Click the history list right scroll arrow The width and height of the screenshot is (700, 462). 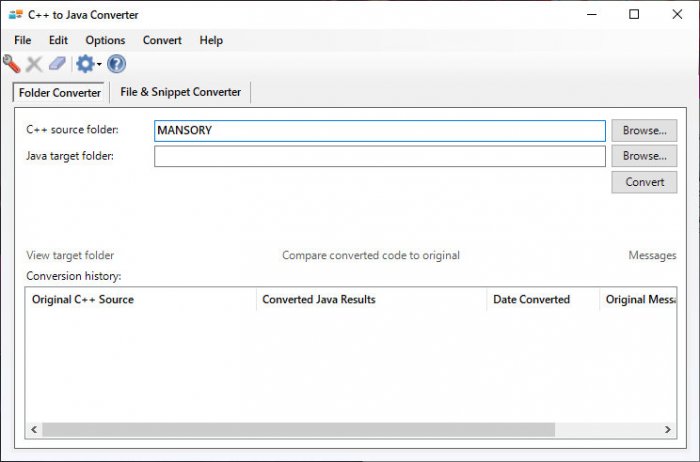(x=668, y=429)
